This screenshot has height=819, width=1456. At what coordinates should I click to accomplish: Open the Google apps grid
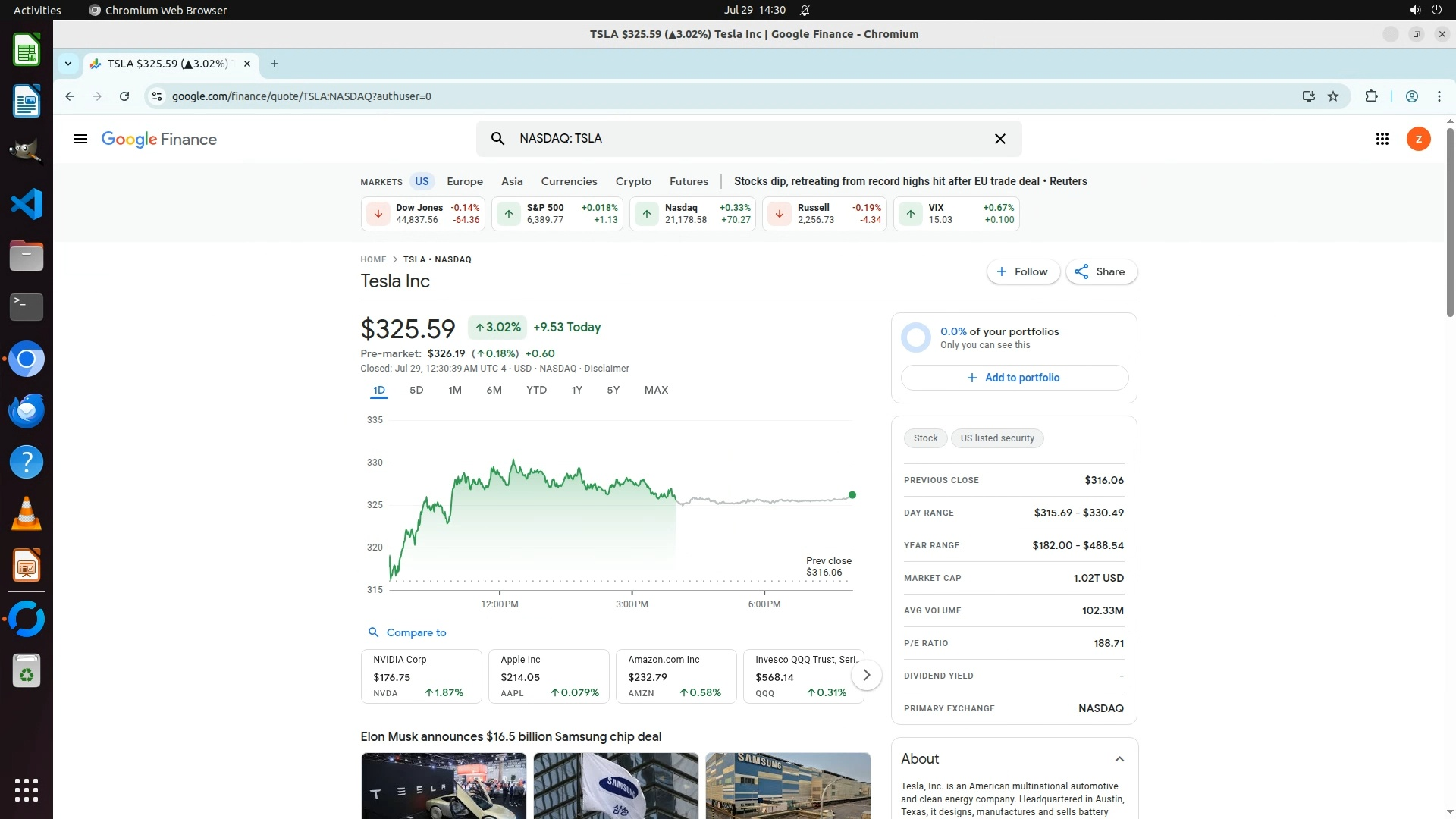(x=1382, y=139)
